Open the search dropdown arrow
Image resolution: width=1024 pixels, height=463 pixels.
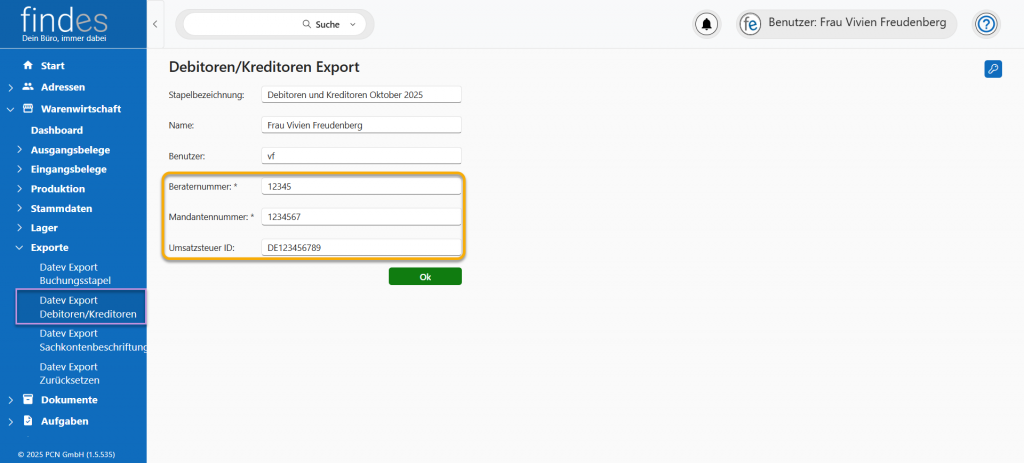click(x=354, y=24)
